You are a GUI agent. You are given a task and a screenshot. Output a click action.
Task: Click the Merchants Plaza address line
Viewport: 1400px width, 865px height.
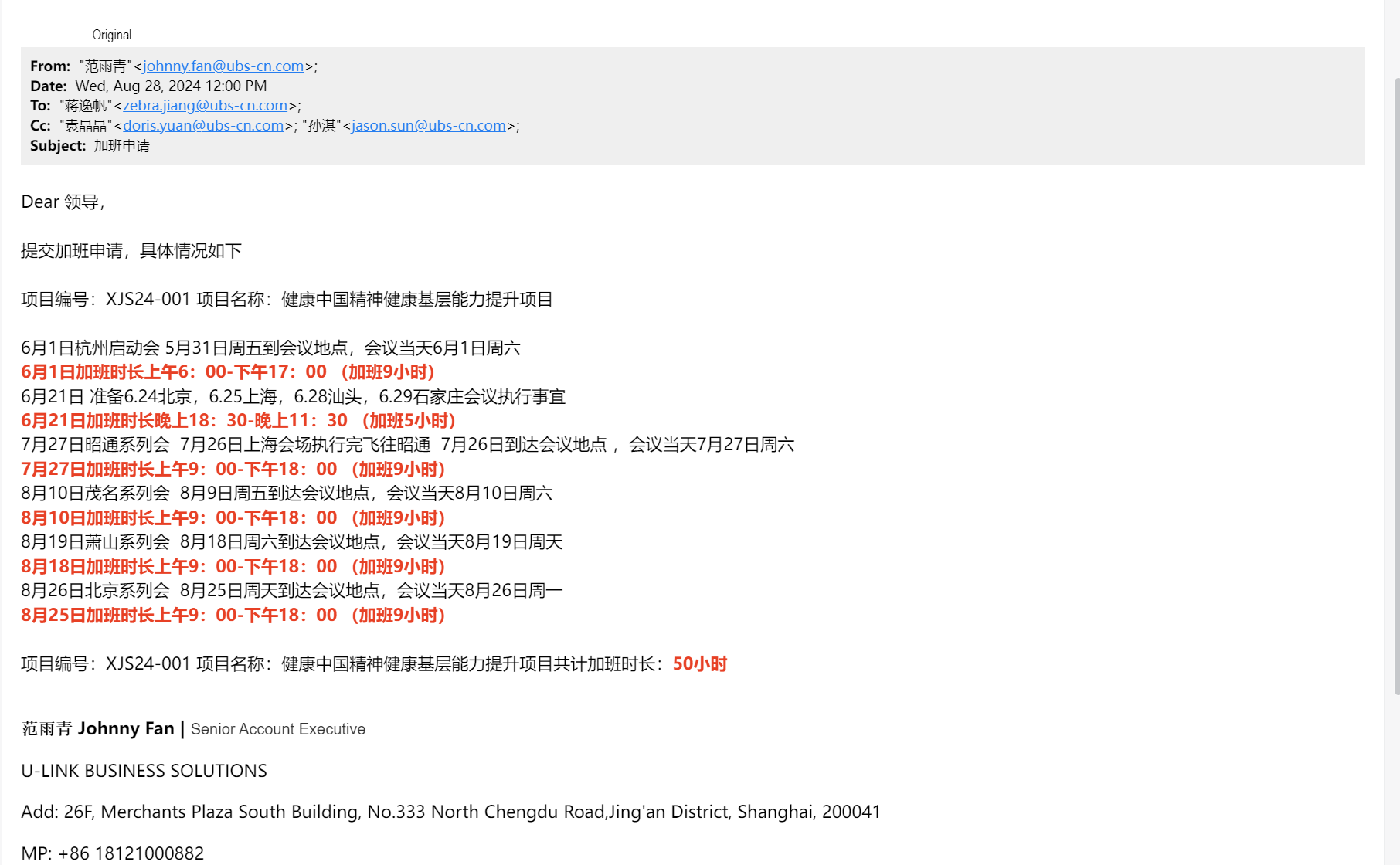point(450,812)
